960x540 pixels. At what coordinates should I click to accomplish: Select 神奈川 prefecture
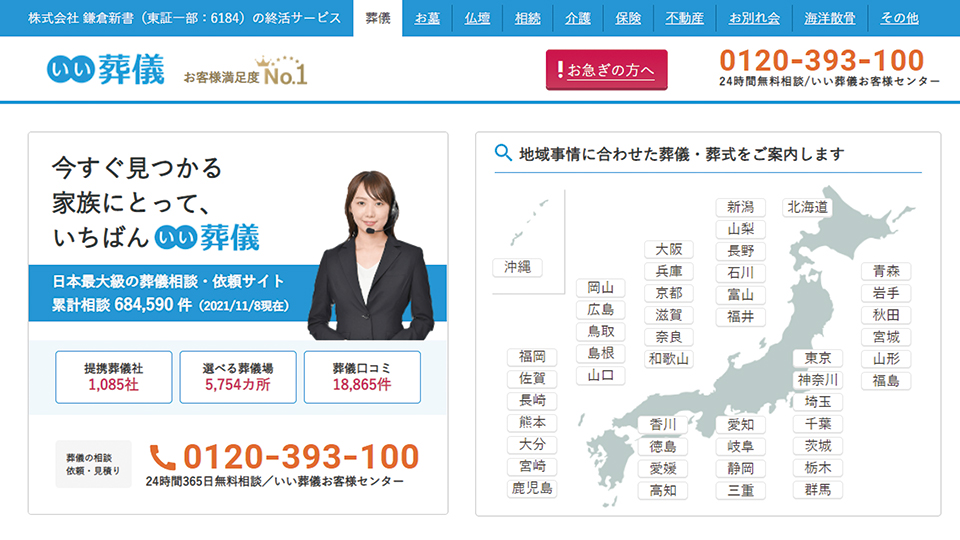[818, 380]
